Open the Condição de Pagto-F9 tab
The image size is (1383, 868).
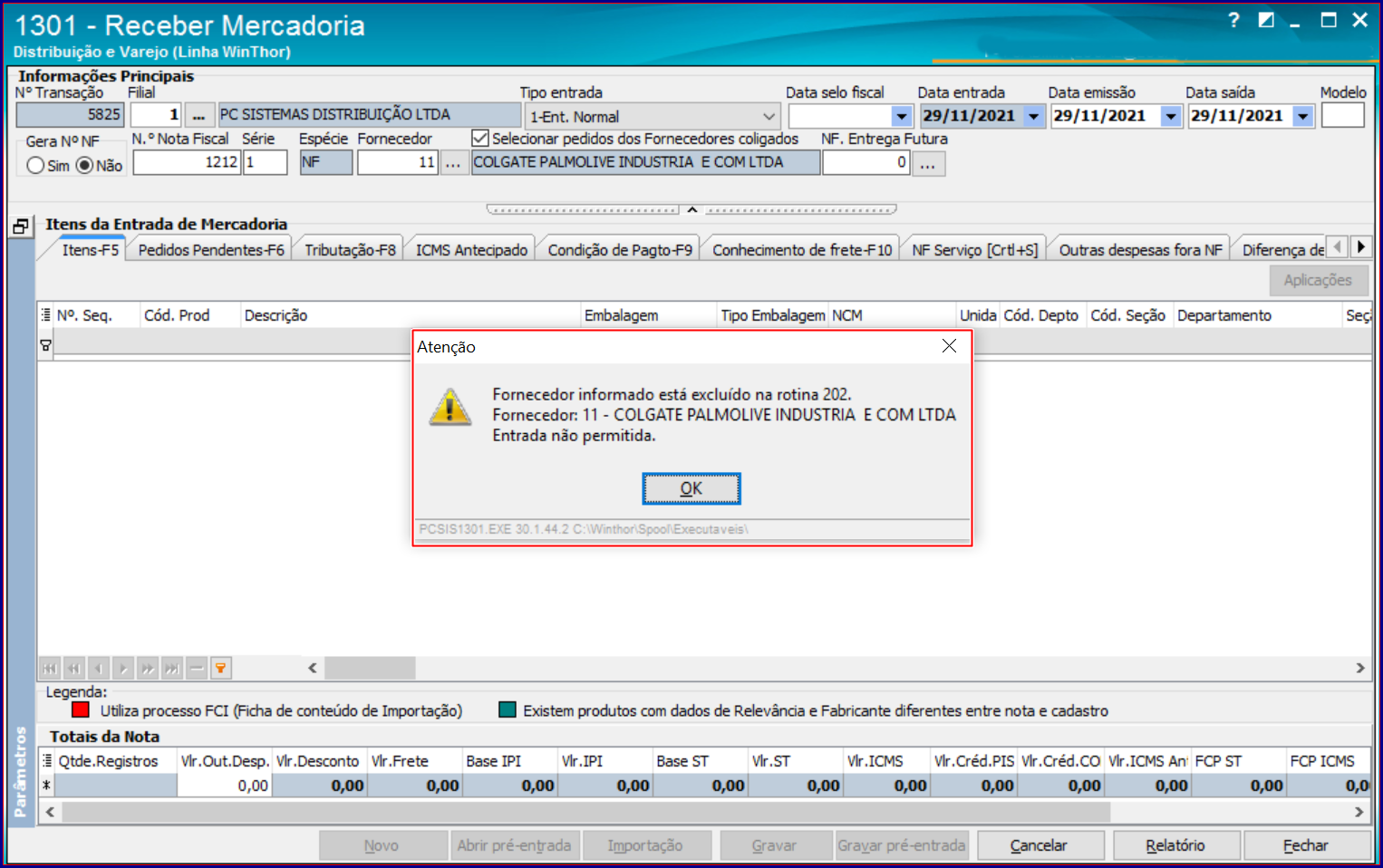(x=620, y=250)
